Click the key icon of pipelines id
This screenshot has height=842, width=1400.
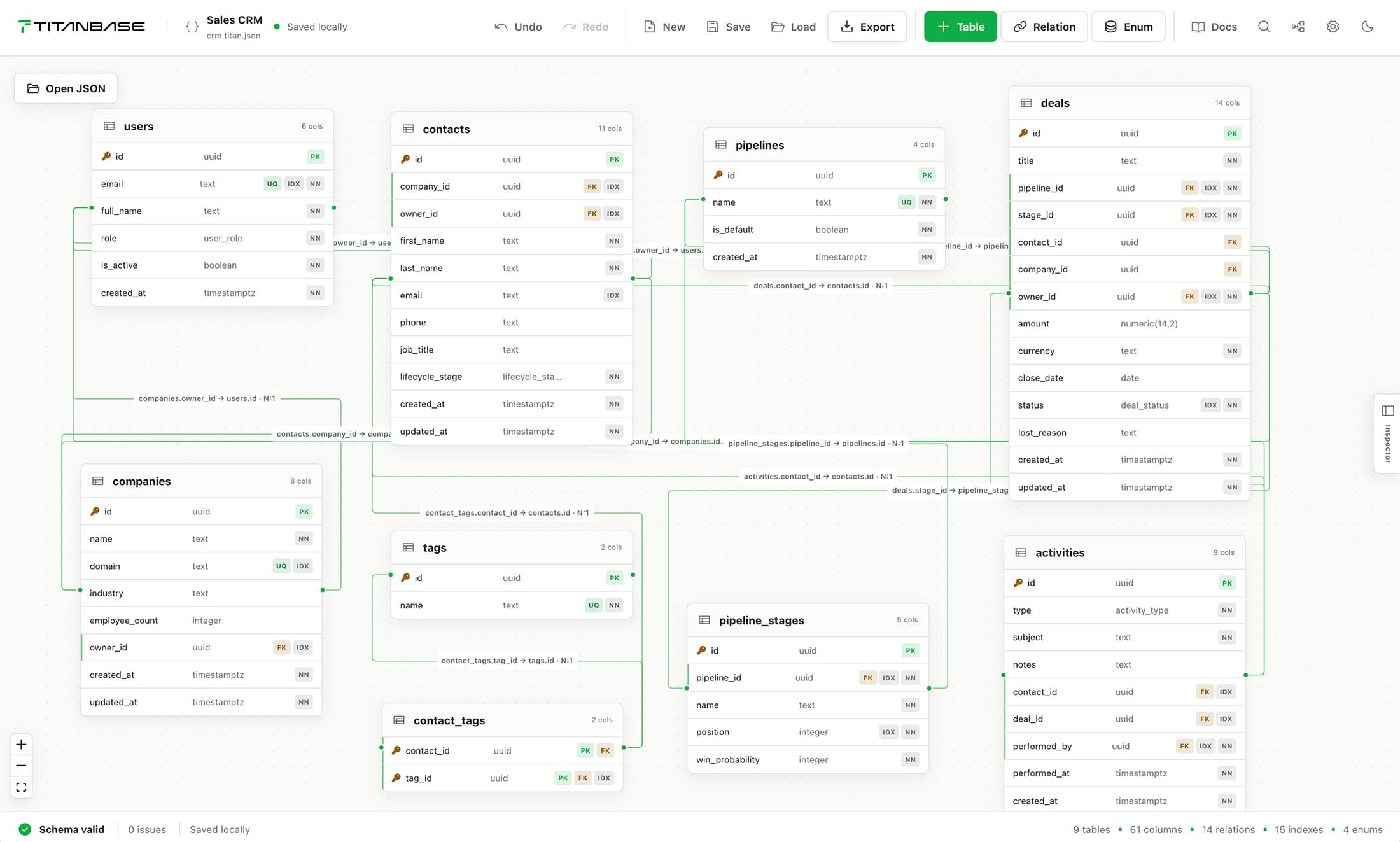(718, 175)
